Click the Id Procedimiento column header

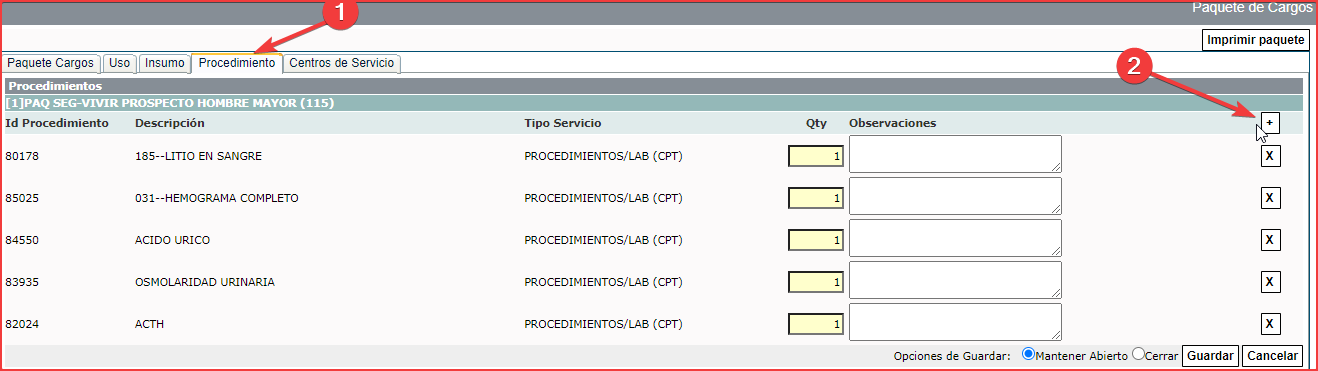coord(56,123)
